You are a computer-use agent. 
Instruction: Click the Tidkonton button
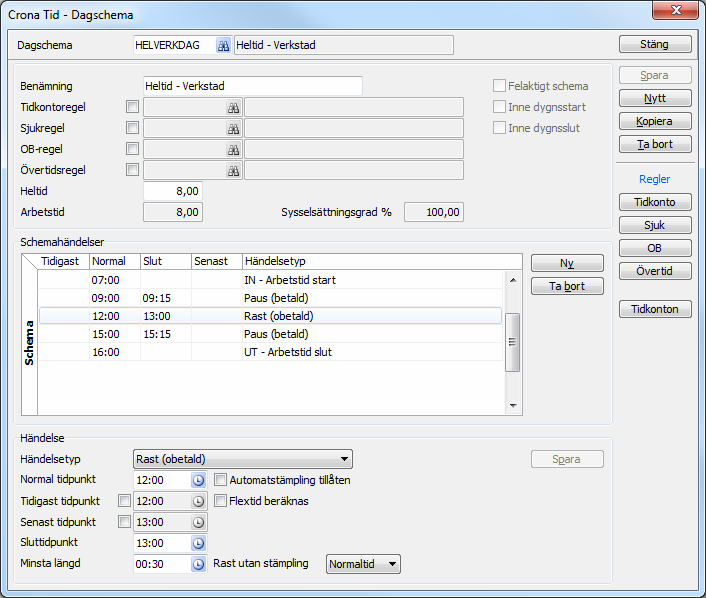tap(655, 309)
